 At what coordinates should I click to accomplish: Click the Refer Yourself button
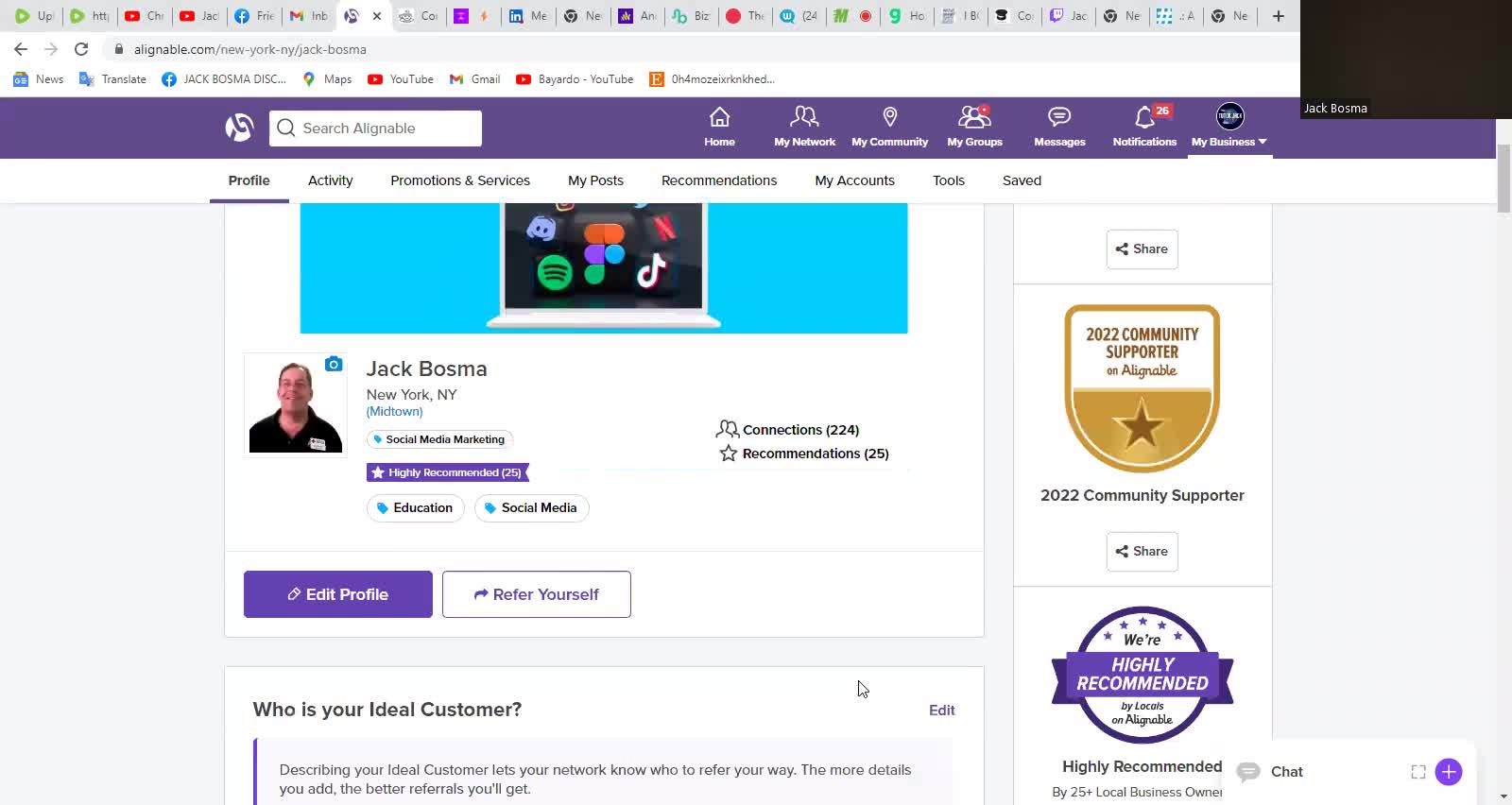(537, 594)
